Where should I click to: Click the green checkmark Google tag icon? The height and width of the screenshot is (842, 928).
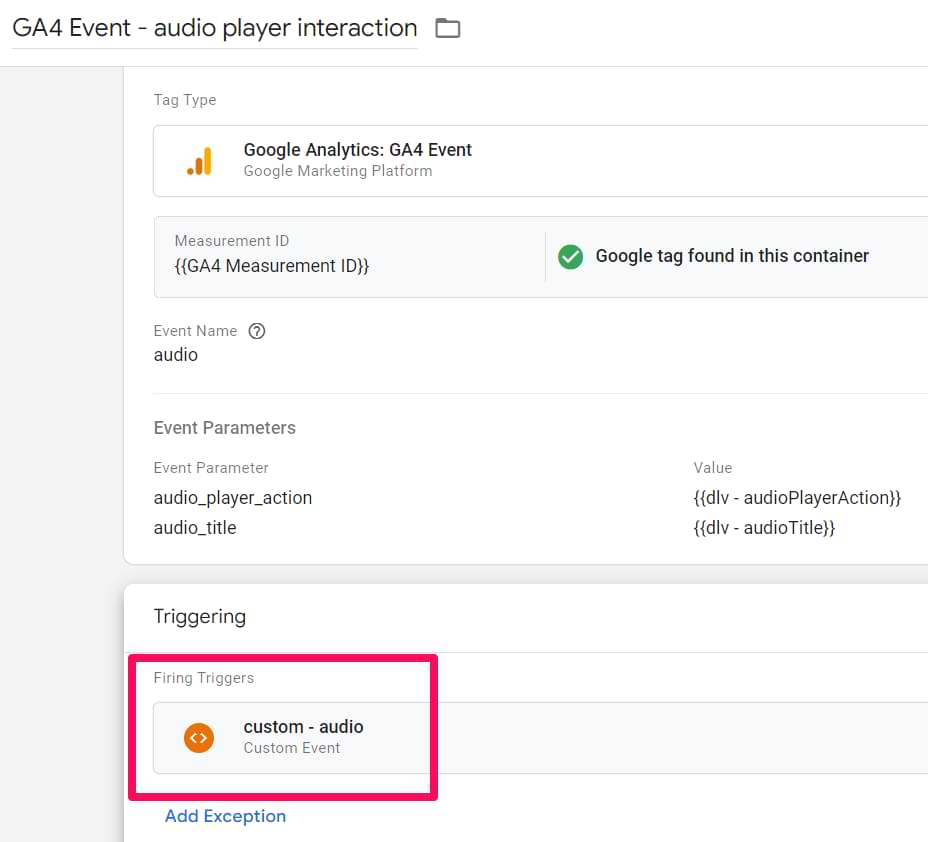pos(571,256)
